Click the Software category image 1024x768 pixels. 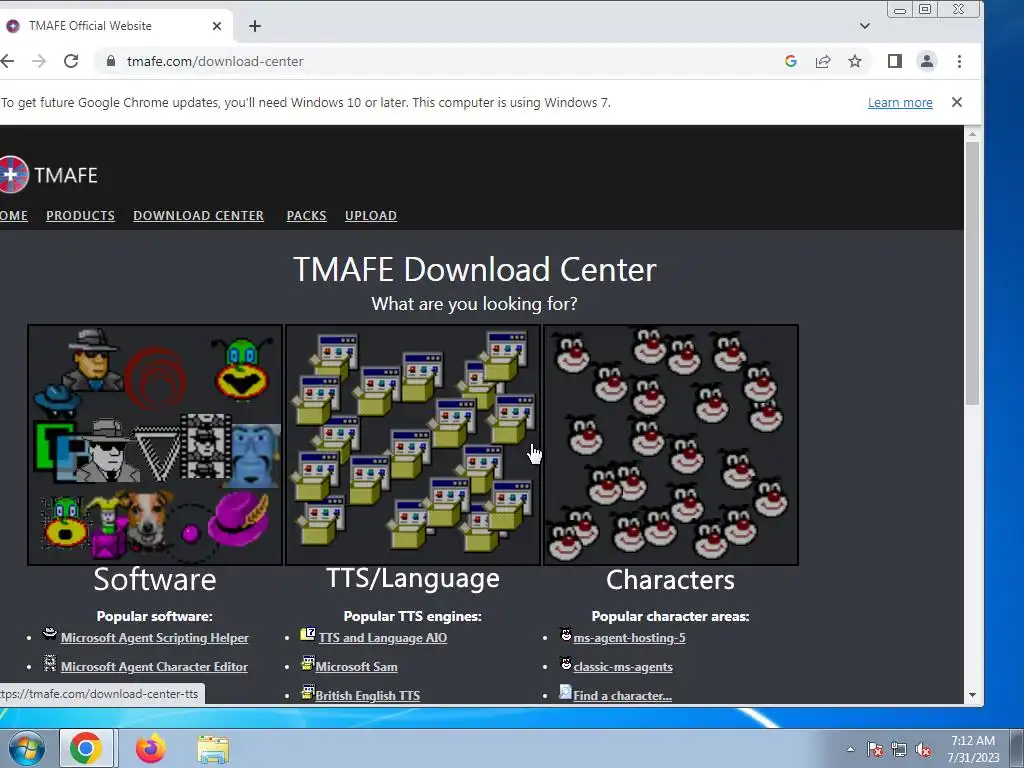(155, 445)
